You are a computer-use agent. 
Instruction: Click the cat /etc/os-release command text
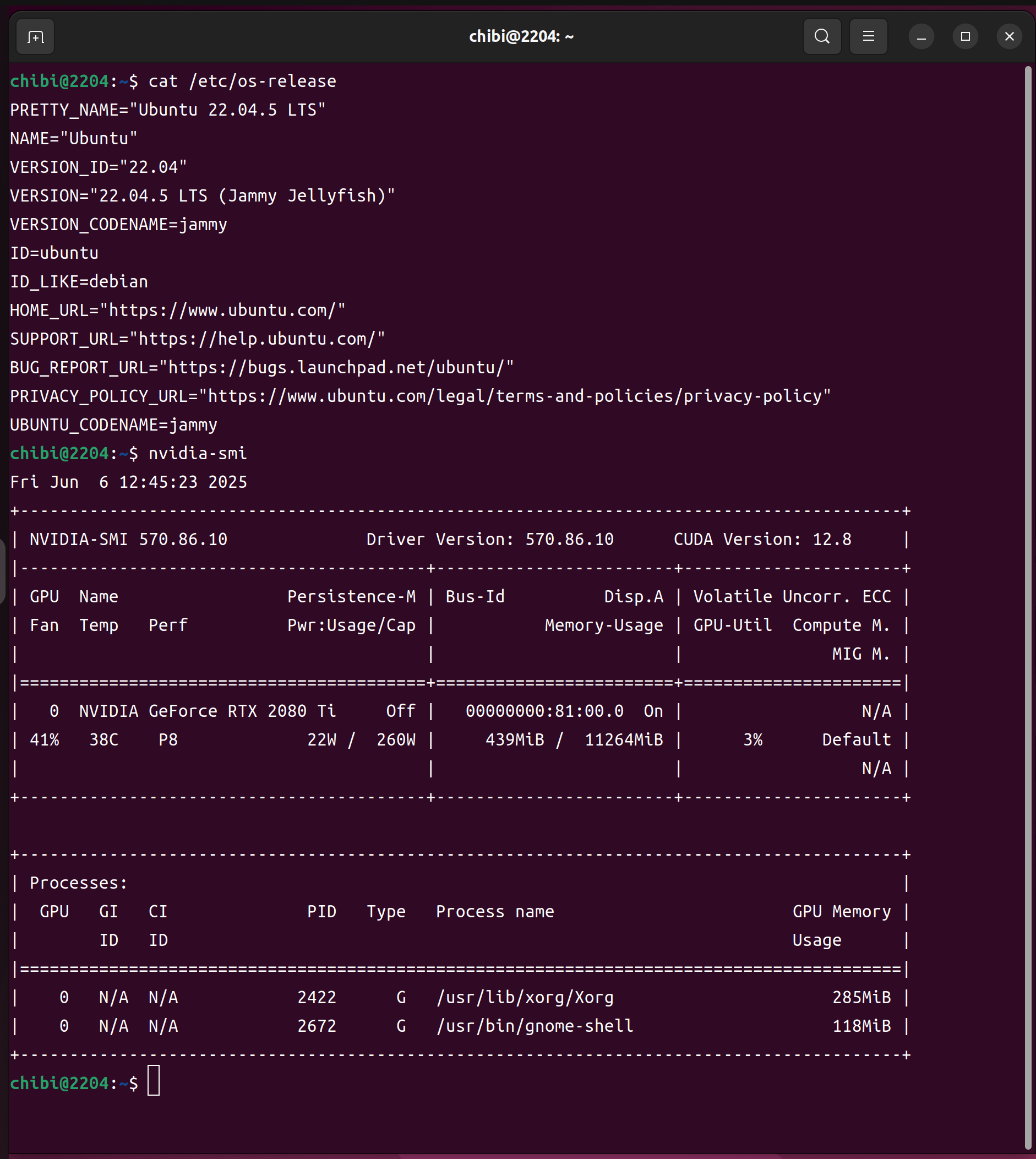pyautogui.click(x=242, y=82)
